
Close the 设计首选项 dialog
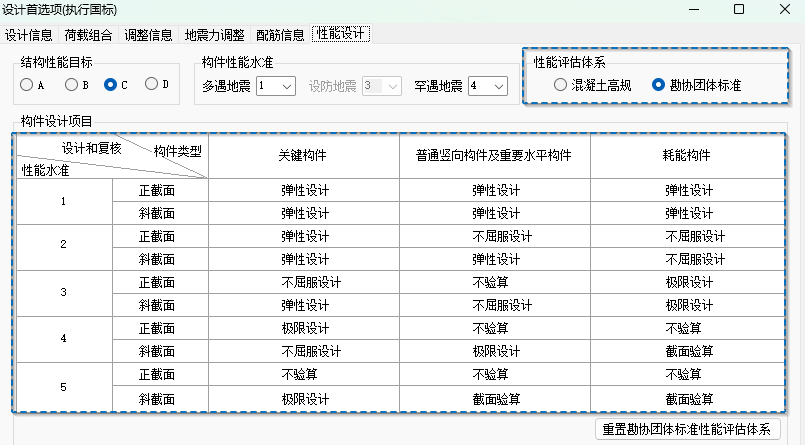(x=785, y=9)
